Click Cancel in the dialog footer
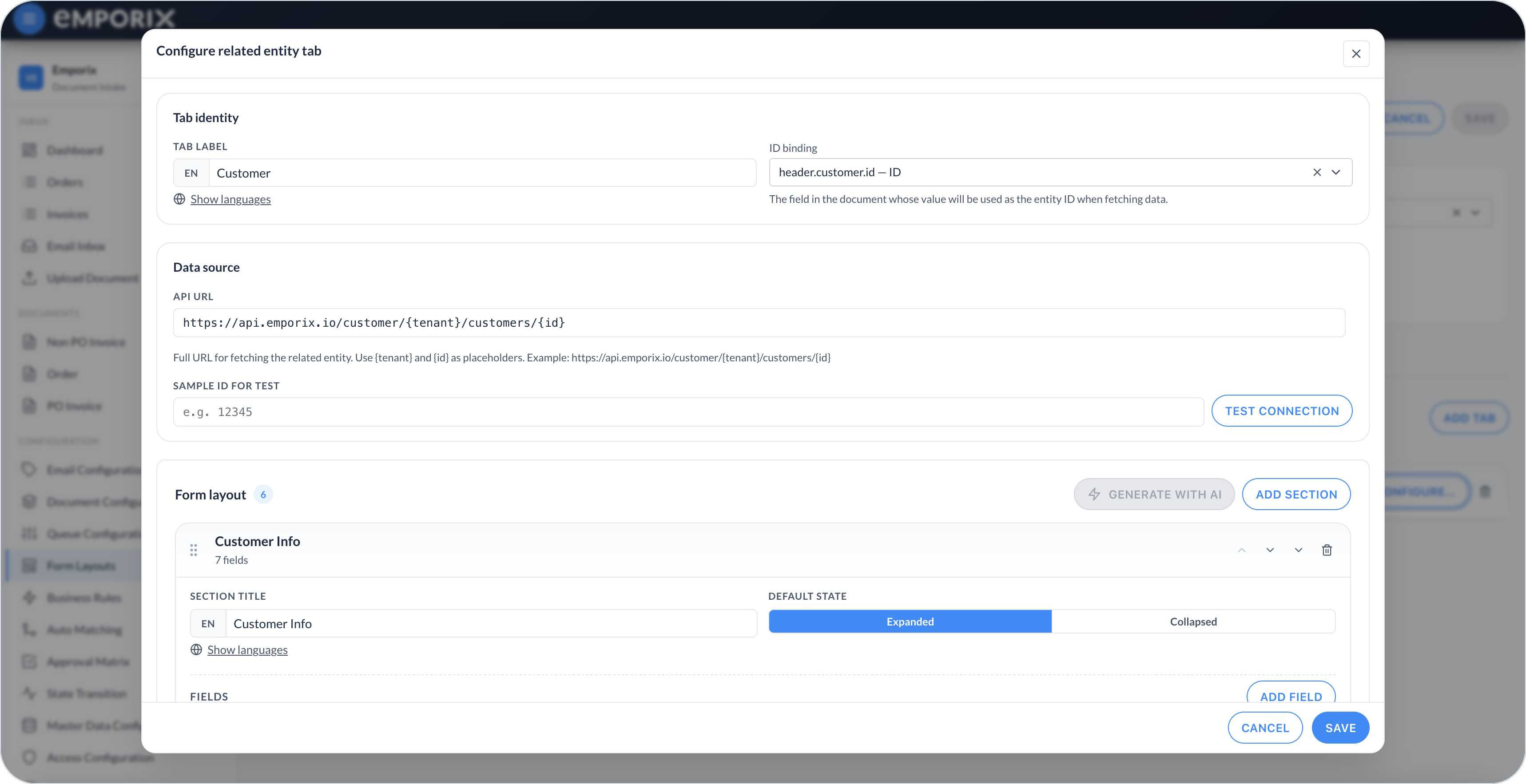Image resolution: width=1526 pixels, height=784 pixels. (1265, 728)
